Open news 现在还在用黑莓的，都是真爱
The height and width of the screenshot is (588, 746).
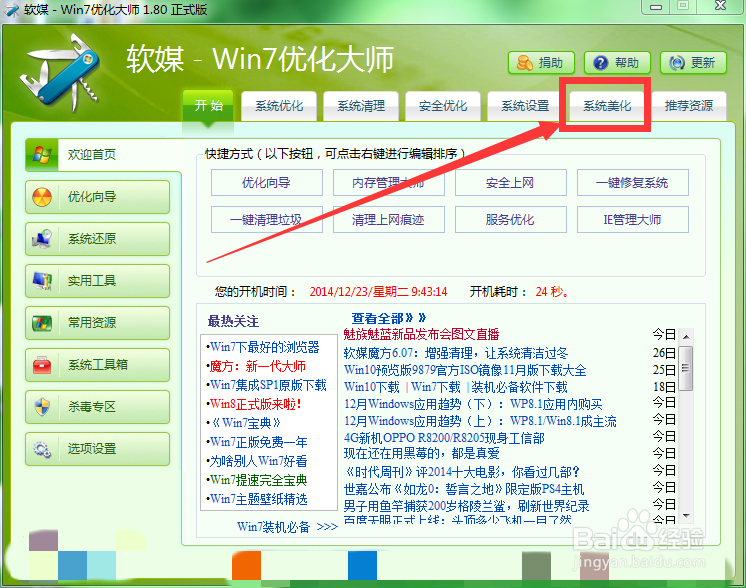point(422,453)
